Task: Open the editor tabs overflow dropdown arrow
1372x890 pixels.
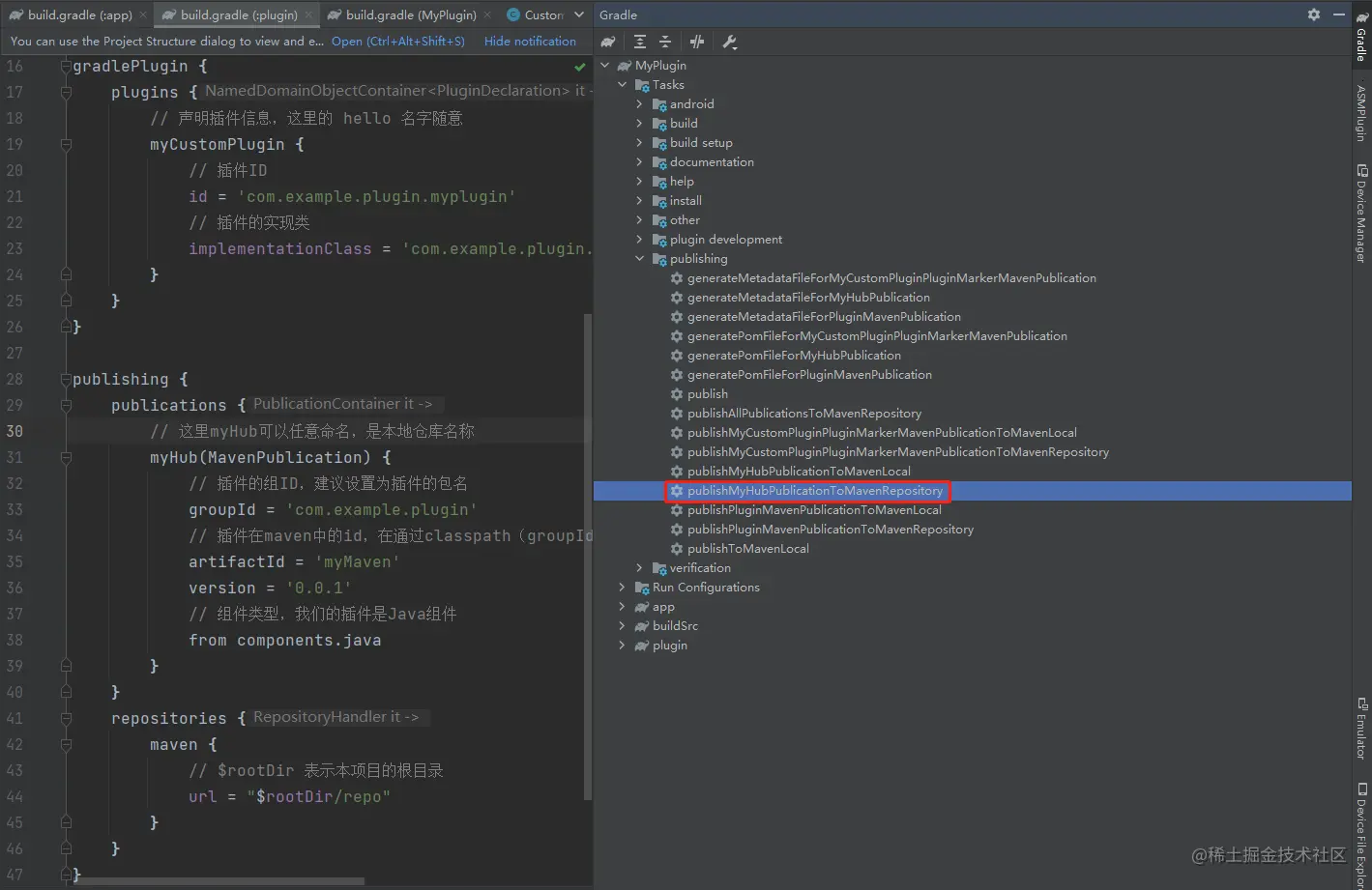Action: pyautogui.click(x=579, y=14)
